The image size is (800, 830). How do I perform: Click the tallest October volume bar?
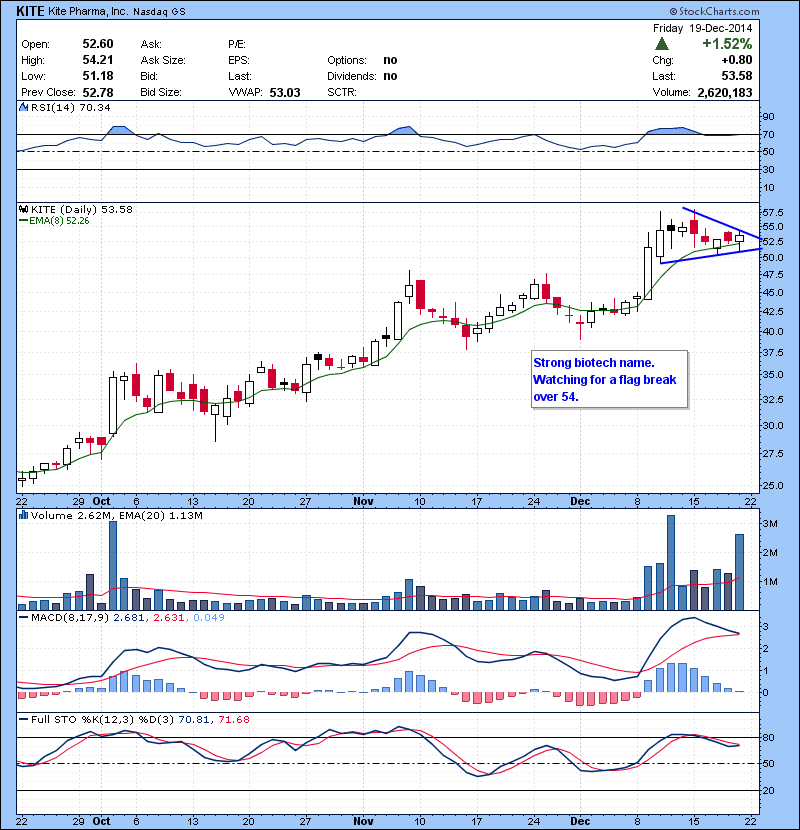coord(113,566)
